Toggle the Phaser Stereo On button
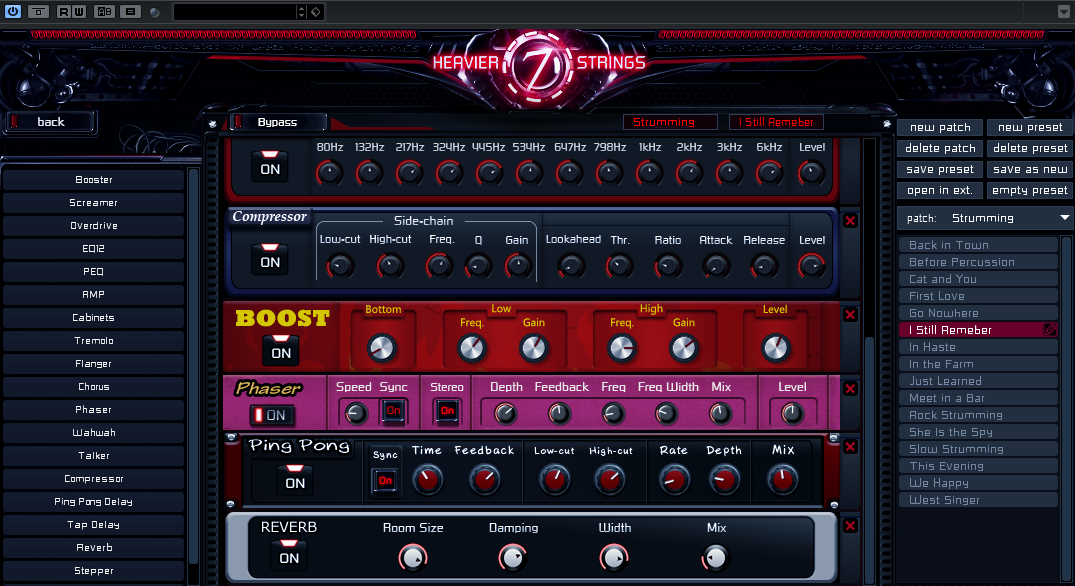Image resolution: width=1075 pixels, height=586 pixels. (447, 411)
